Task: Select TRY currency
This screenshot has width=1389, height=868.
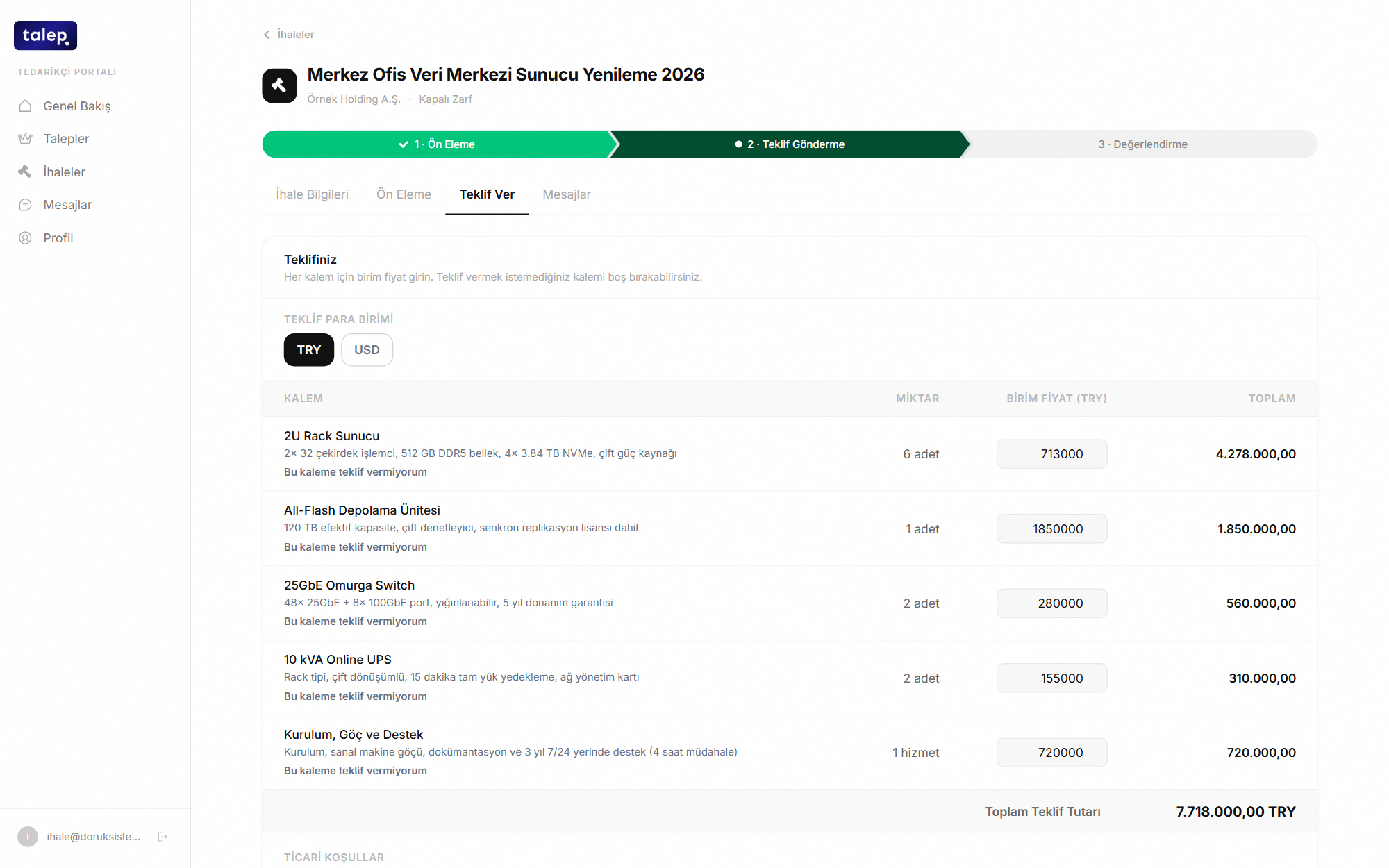Action: [309, 349]
